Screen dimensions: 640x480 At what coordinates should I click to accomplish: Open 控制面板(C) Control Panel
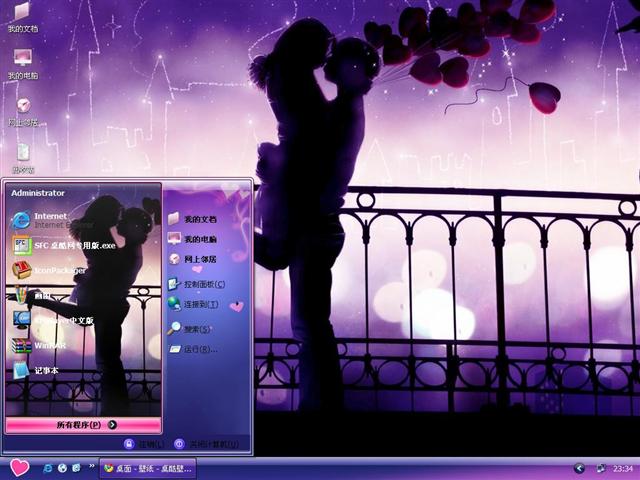(197, 284)
